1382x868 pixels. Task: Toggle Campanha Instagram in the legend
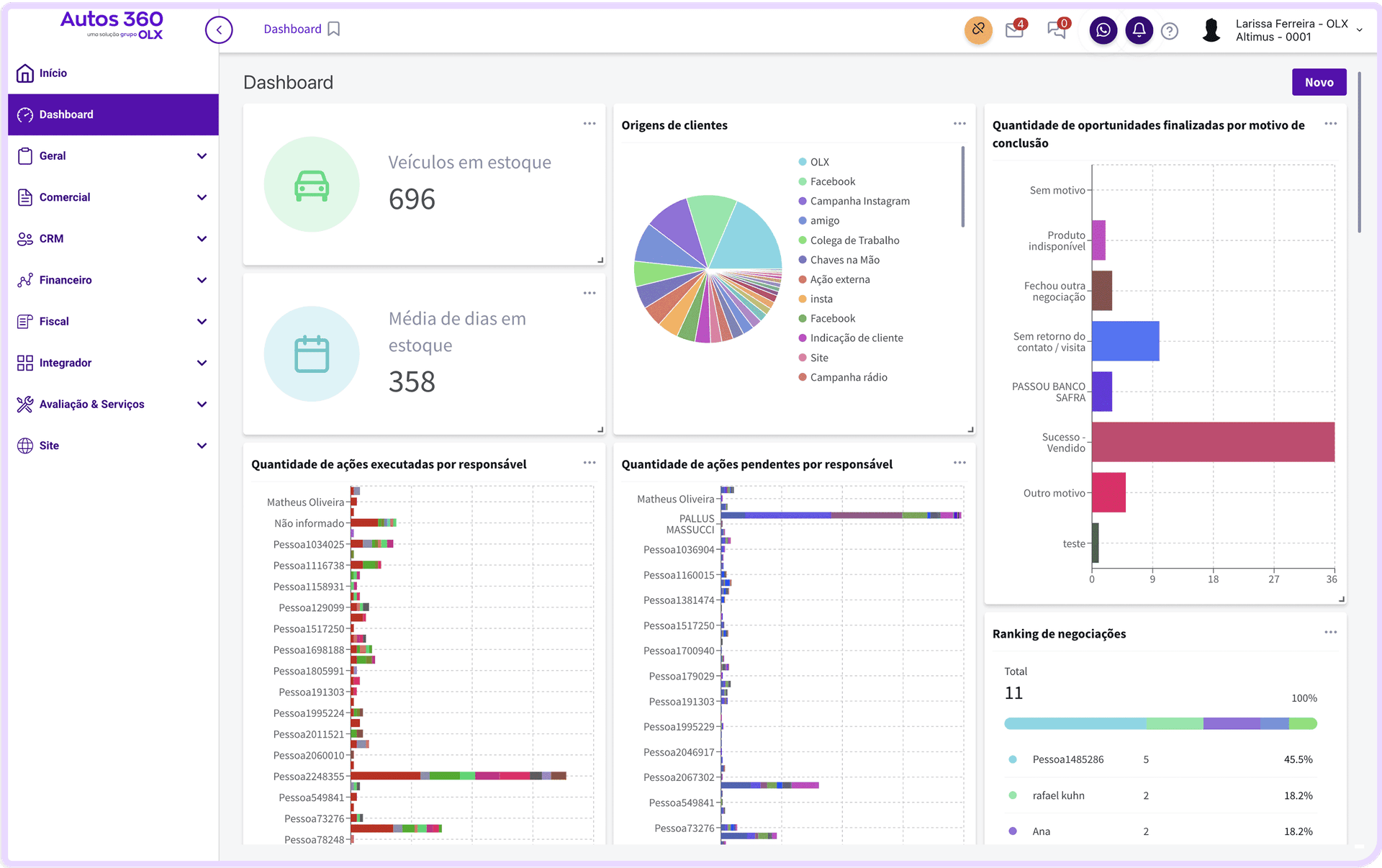[860, 201]
